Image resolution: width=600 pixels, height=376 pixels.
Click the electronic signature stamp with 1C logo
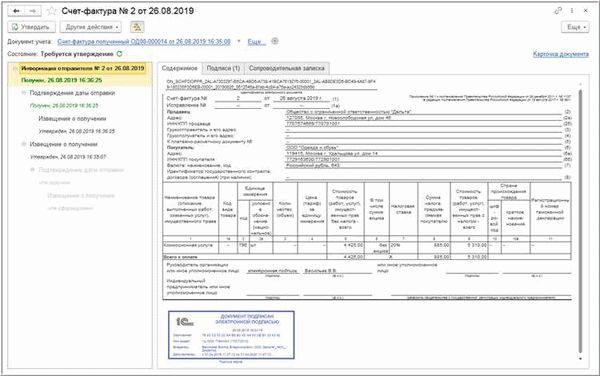tap(231, 335)
